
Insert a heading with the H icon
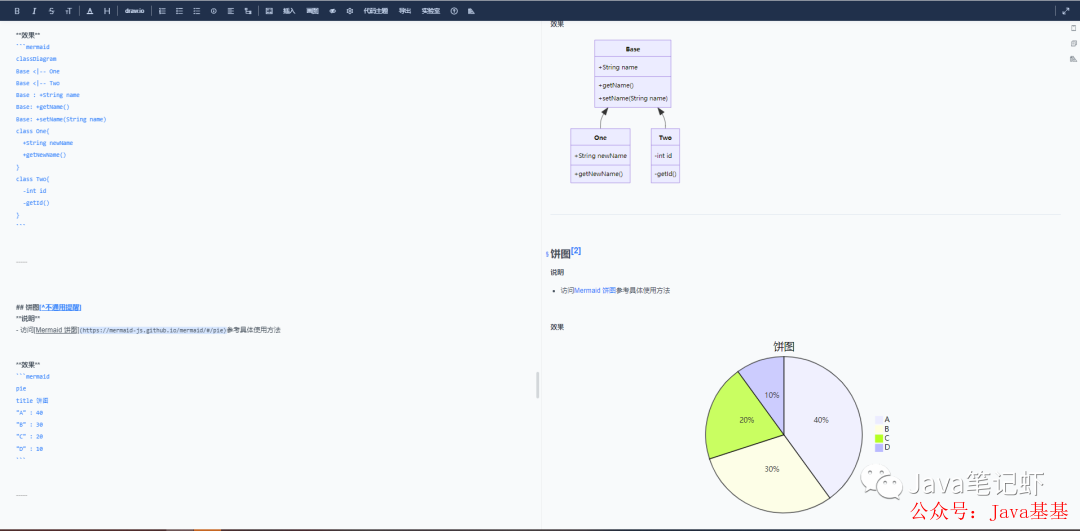[x=107, y=11]
